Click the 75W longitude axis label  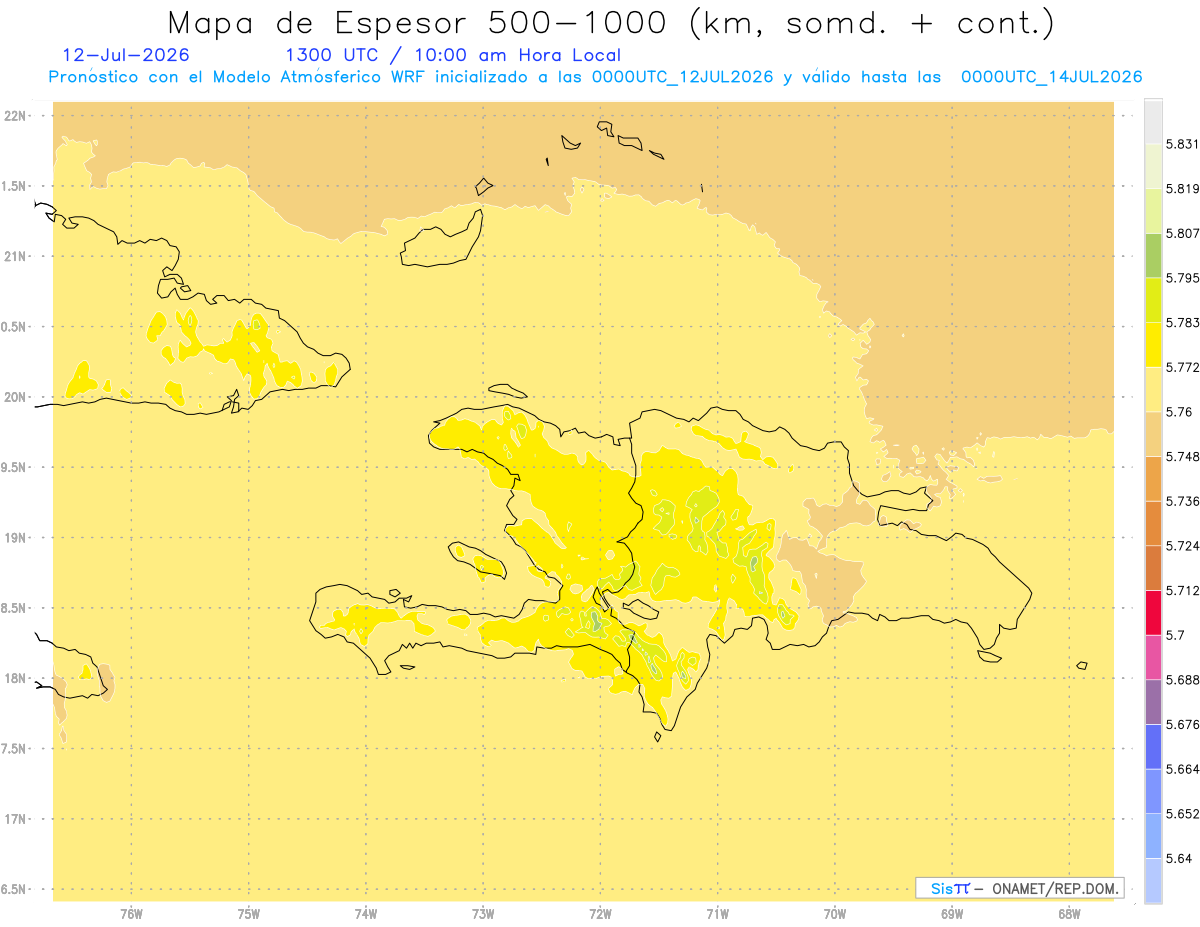coord(249,914)
